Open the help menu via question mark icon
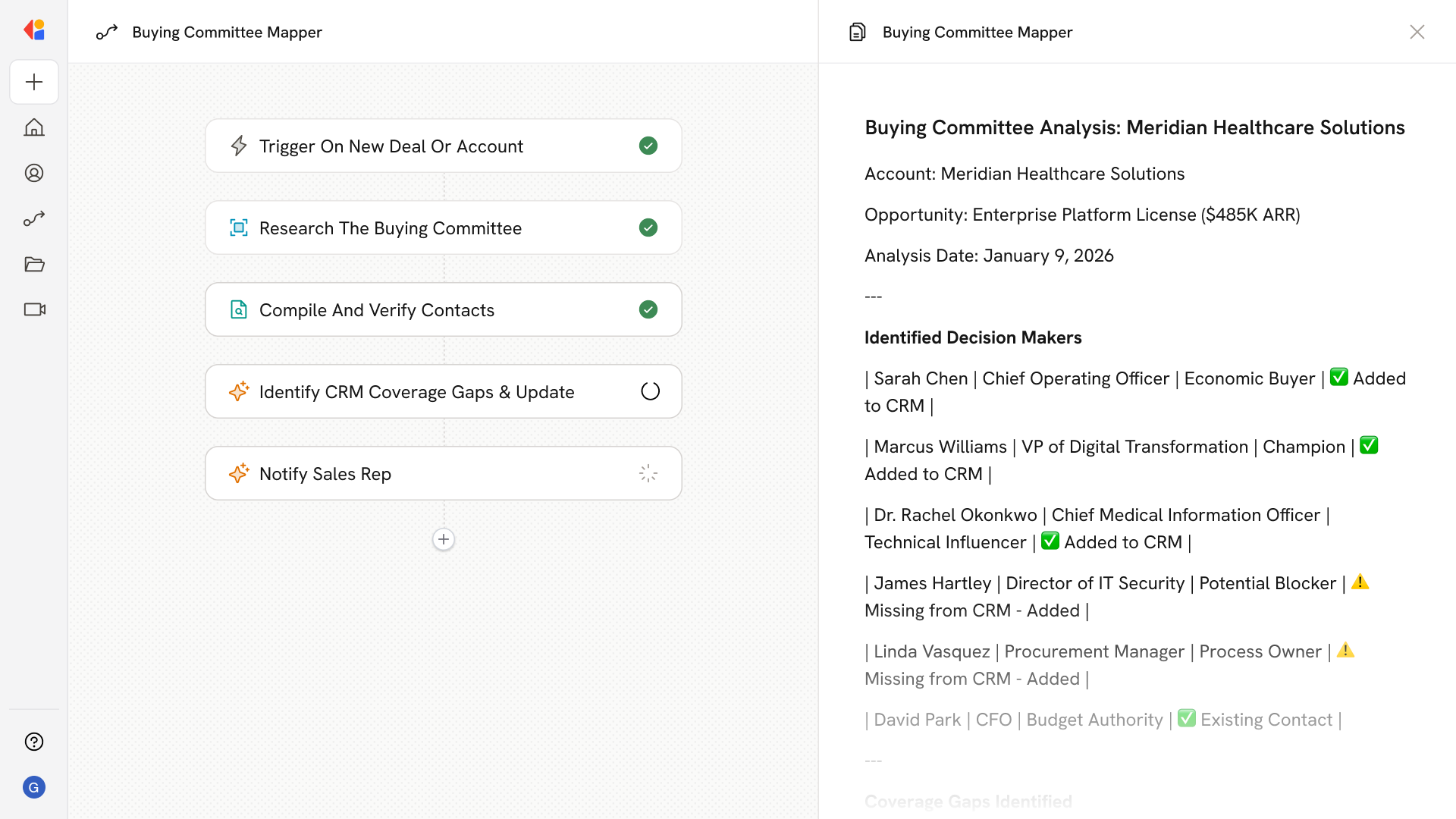The image size is (1456, 819). [x=34, y=742]
